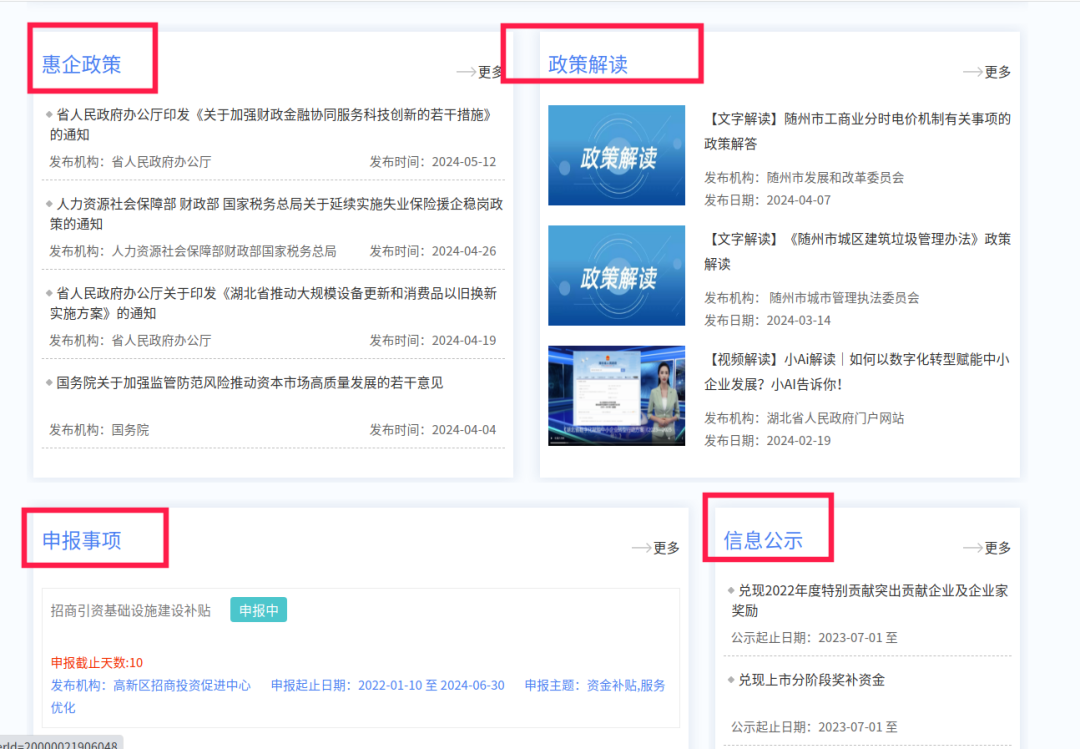Open the 小Ai解读 video thumbnail

616,395
